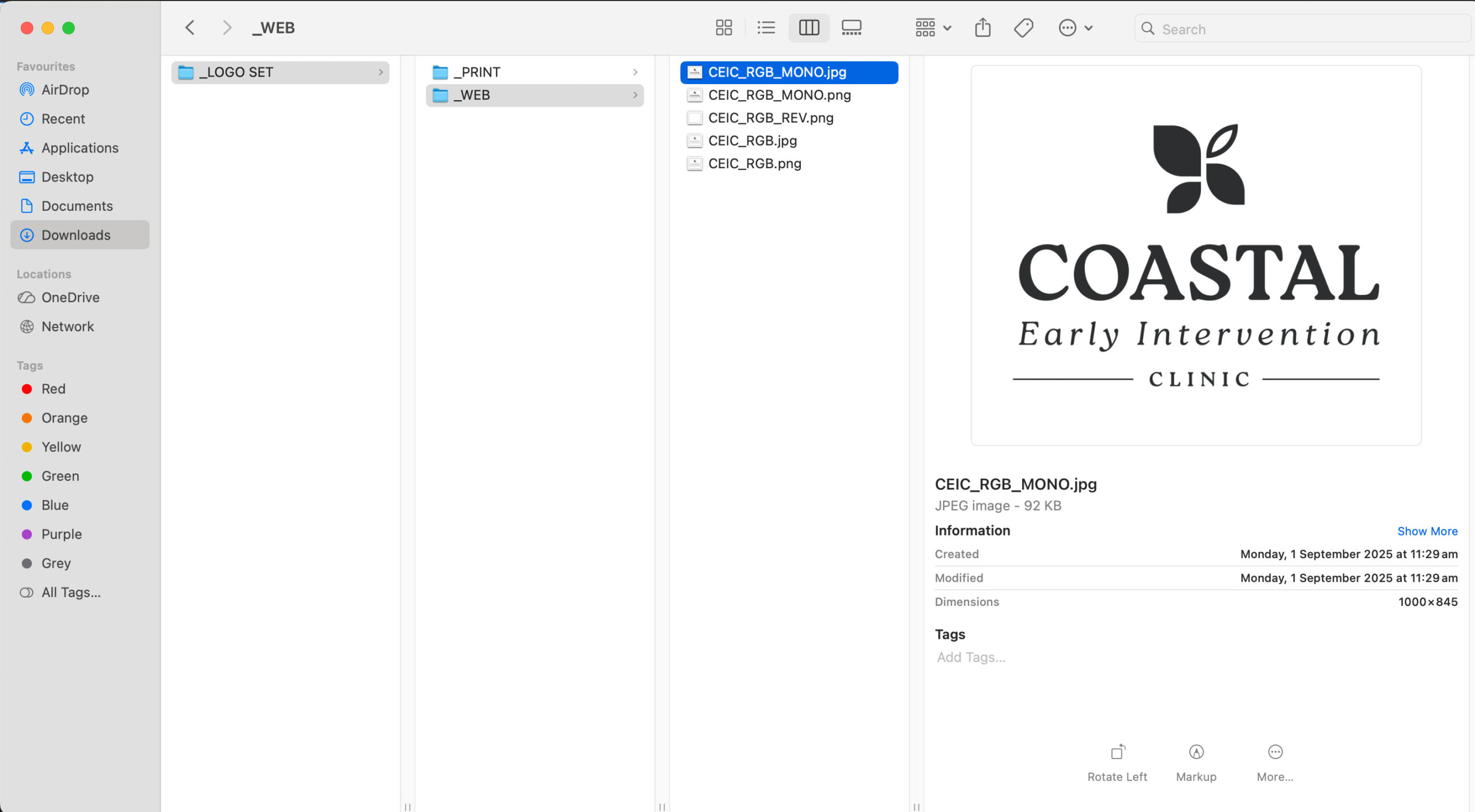Click the Search field
This screenshot has width=1475, height=812.
coord(1302,29)
